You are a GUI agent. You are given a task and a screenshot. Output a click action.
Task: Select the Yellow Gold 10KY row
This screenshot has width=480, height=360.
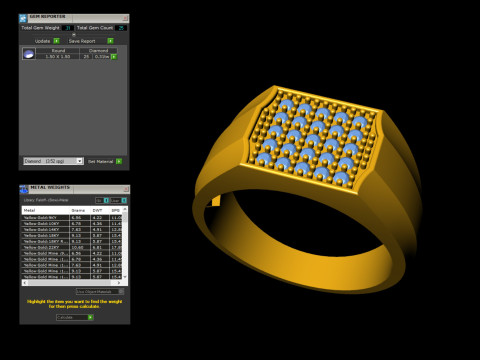pos(72,224)
